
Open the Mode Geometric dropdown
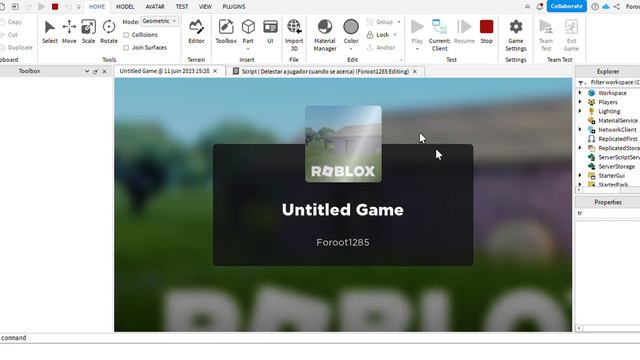tap(160, 21)
